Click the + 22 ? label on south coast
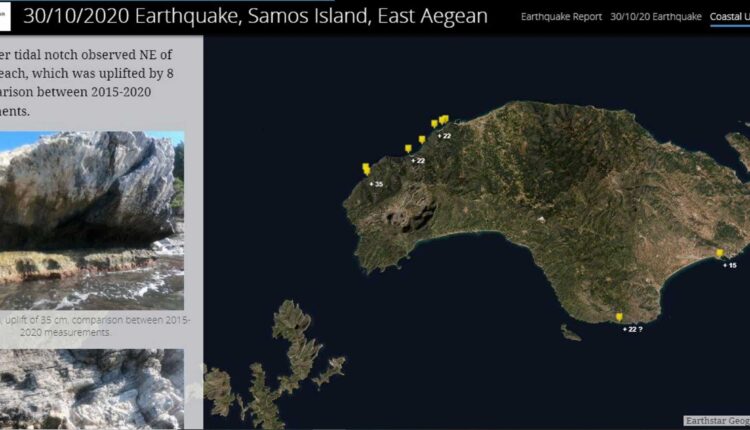 (631, 328)
